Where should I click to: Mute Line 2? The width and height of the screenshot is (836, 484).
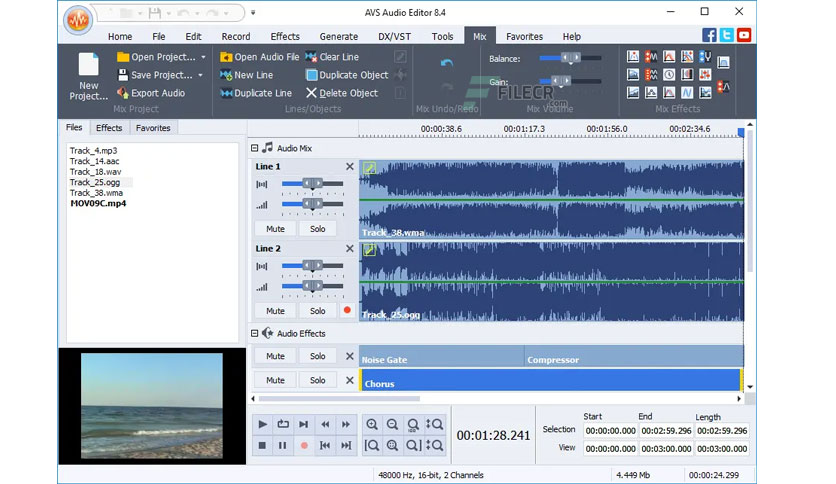(275, 311)
